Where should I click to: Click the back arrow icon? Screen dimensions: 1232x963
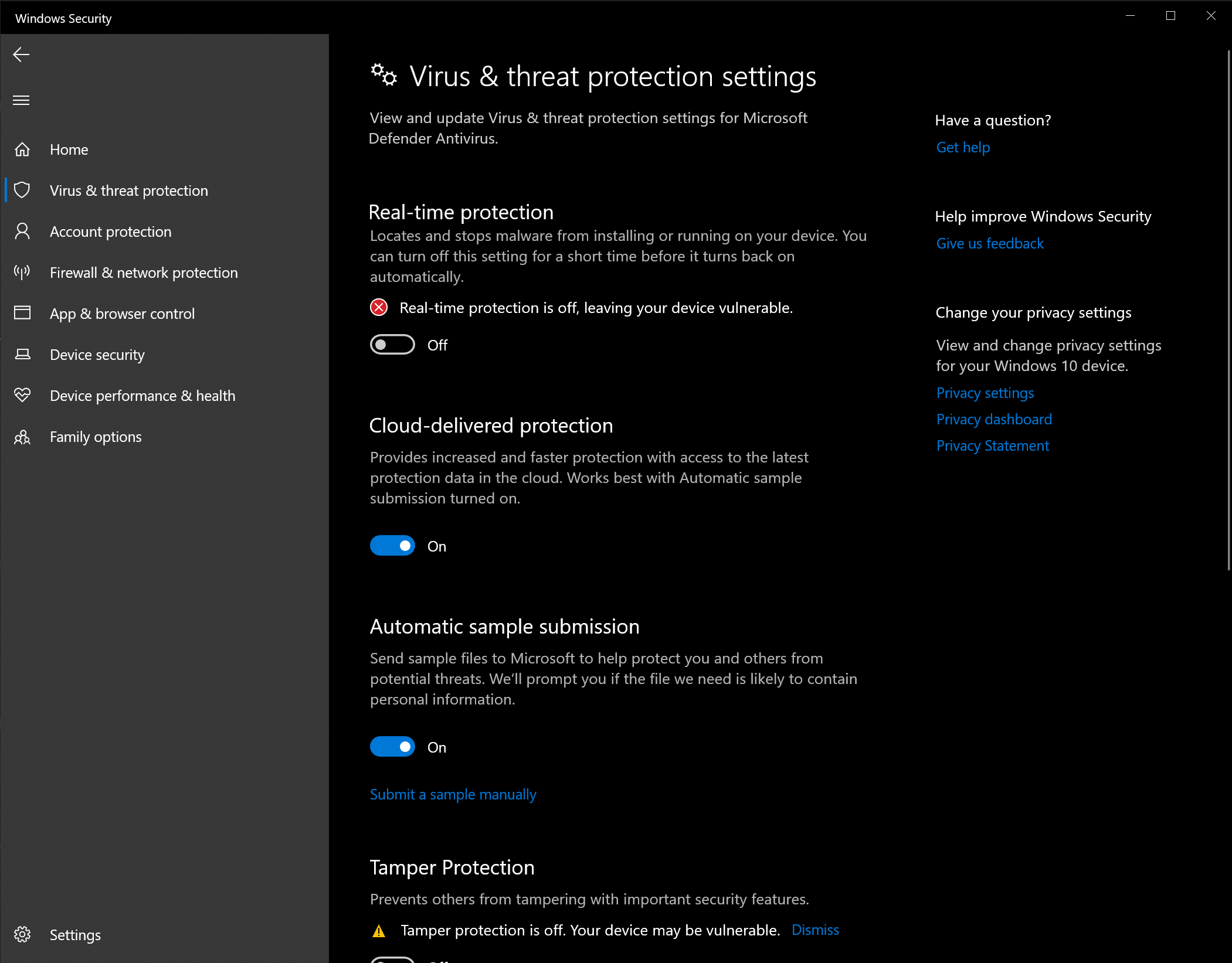point(21,55)
